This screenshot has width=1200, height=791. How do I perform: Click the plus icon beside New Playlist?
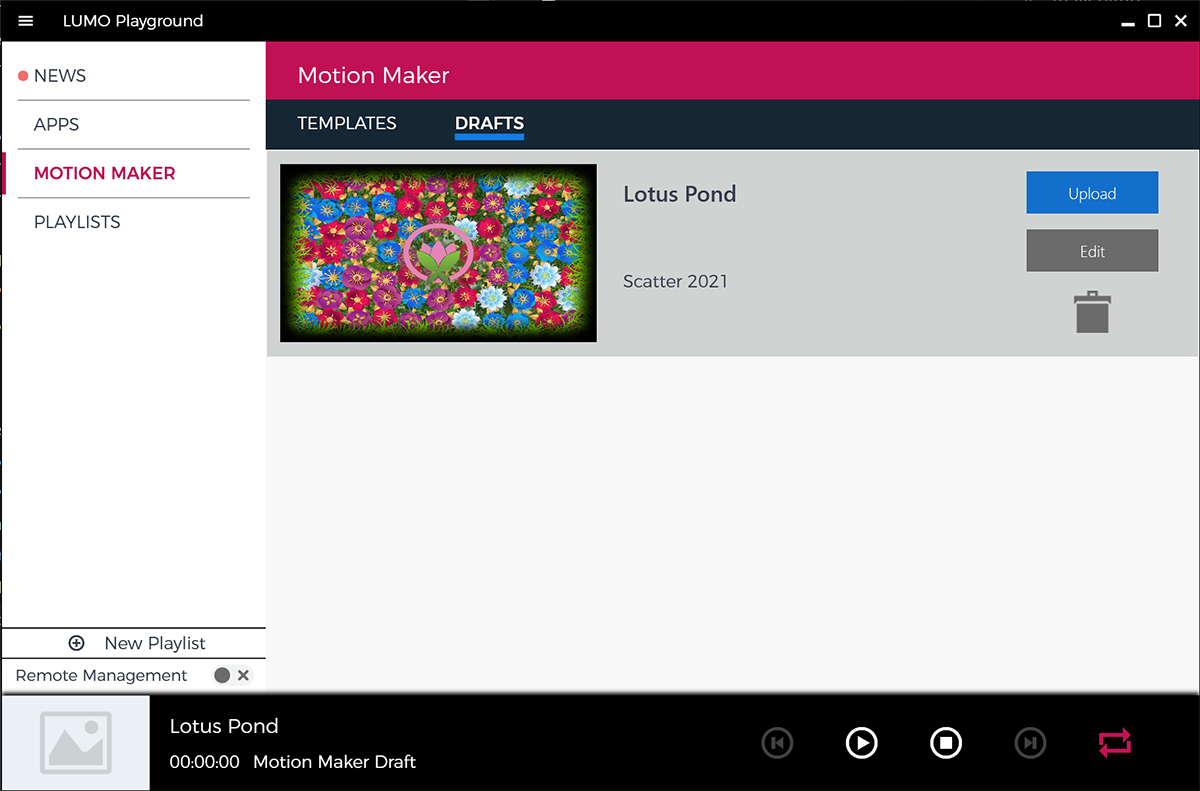tap(77, 643)
